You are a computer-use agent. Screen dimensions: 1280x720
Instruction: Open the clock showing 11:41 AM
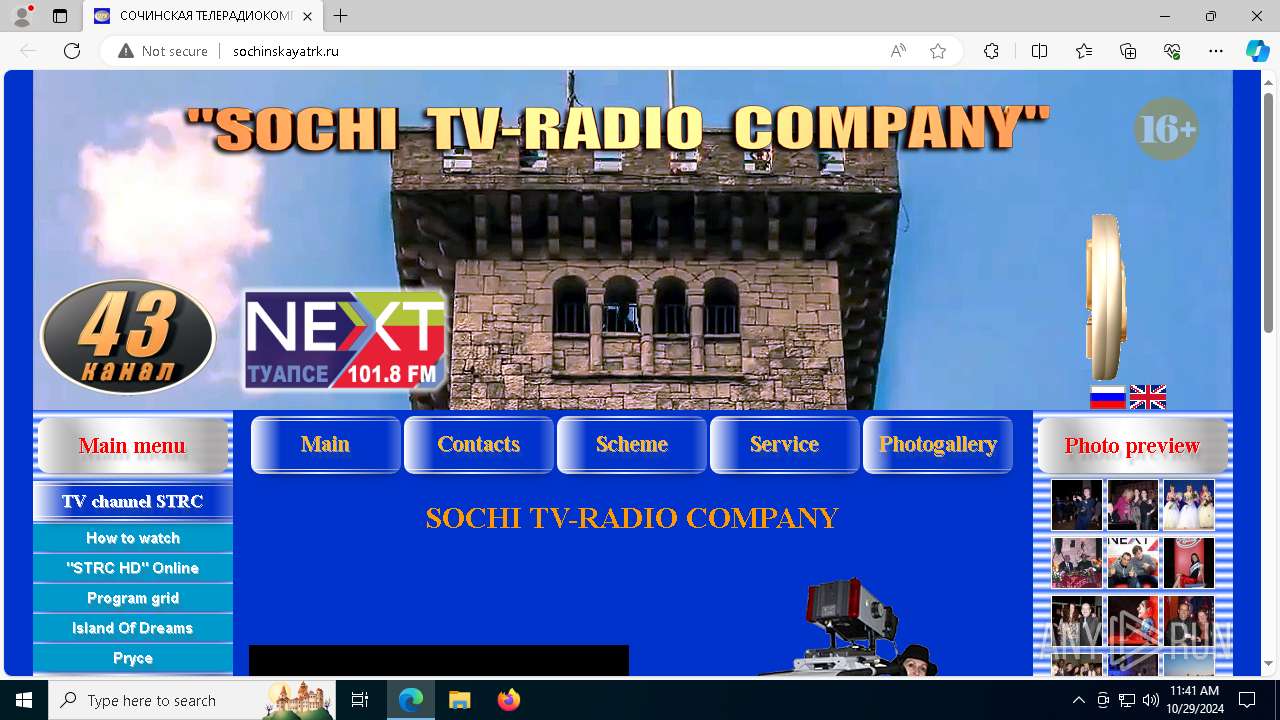click(x=1194, y=700)
